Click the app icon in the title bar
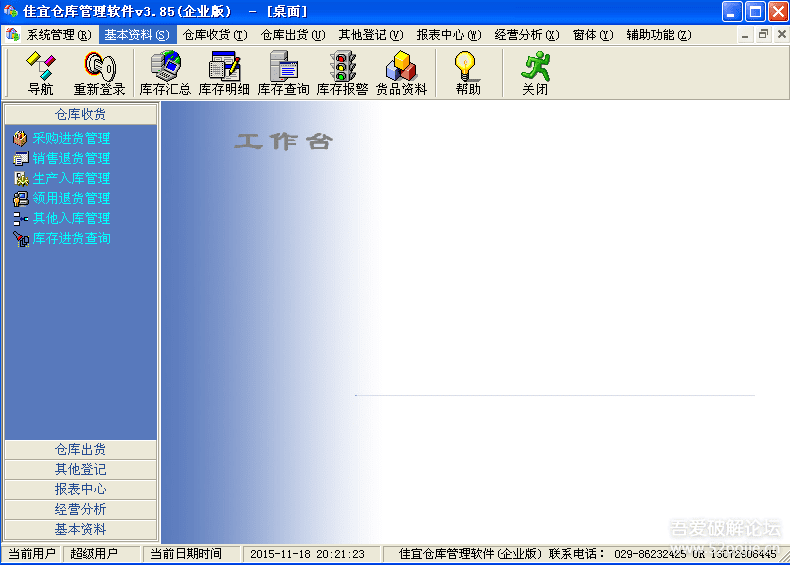Screen dimensions: 790x565 [x=11, y=11]
